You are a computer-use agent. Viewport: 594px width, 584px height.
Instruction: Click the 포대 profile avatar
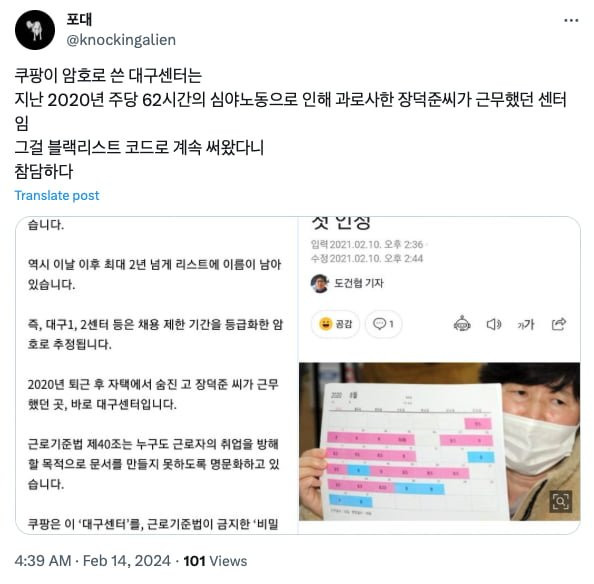coord(35,30)
